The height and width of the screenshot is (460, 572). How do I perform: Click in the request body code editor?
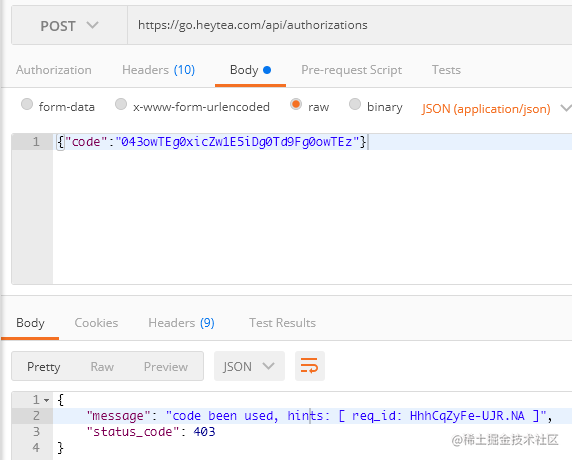(312, 209)
